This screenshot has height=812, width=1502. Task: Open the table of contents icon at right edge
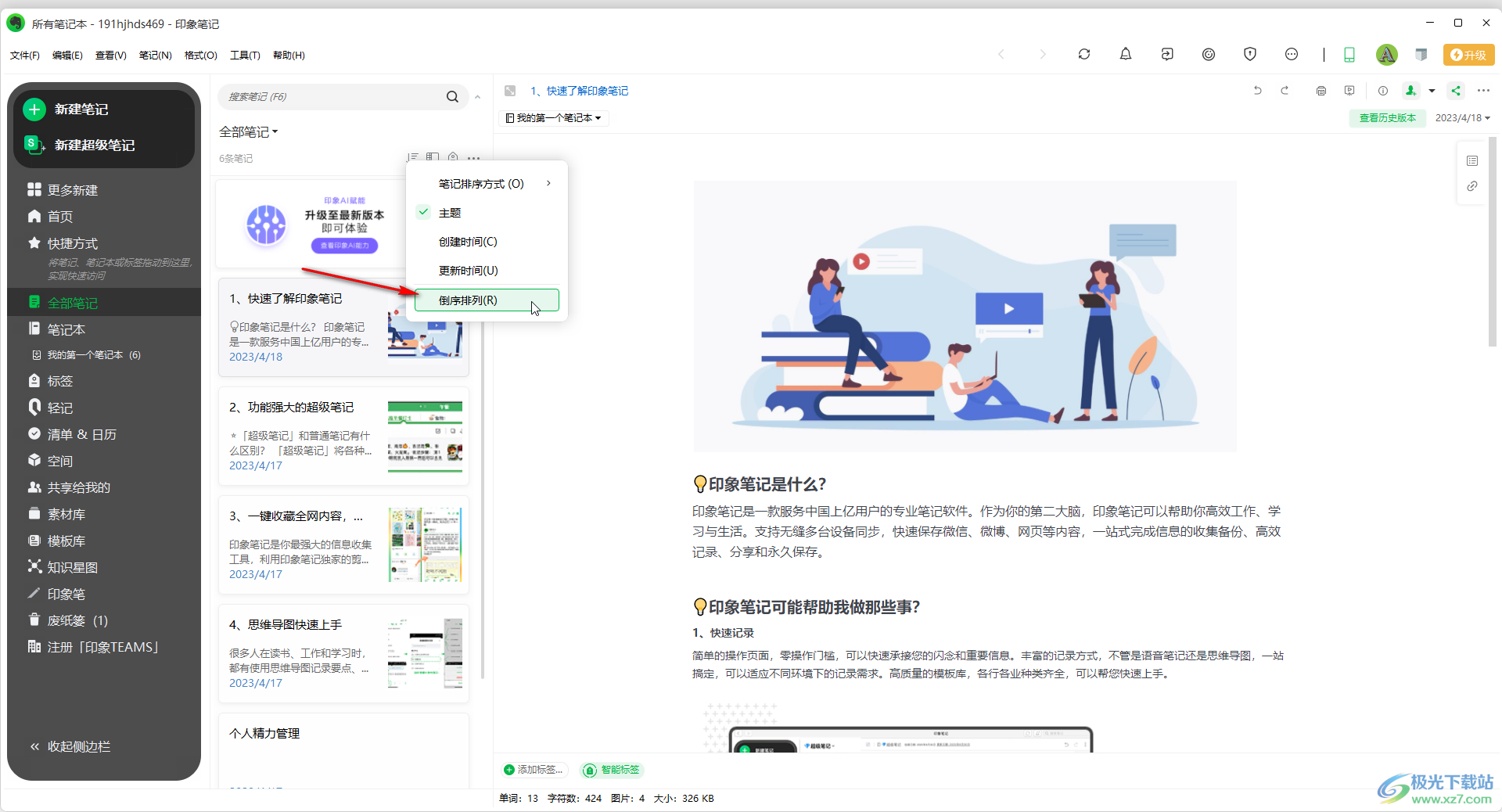pos(1472,160)
